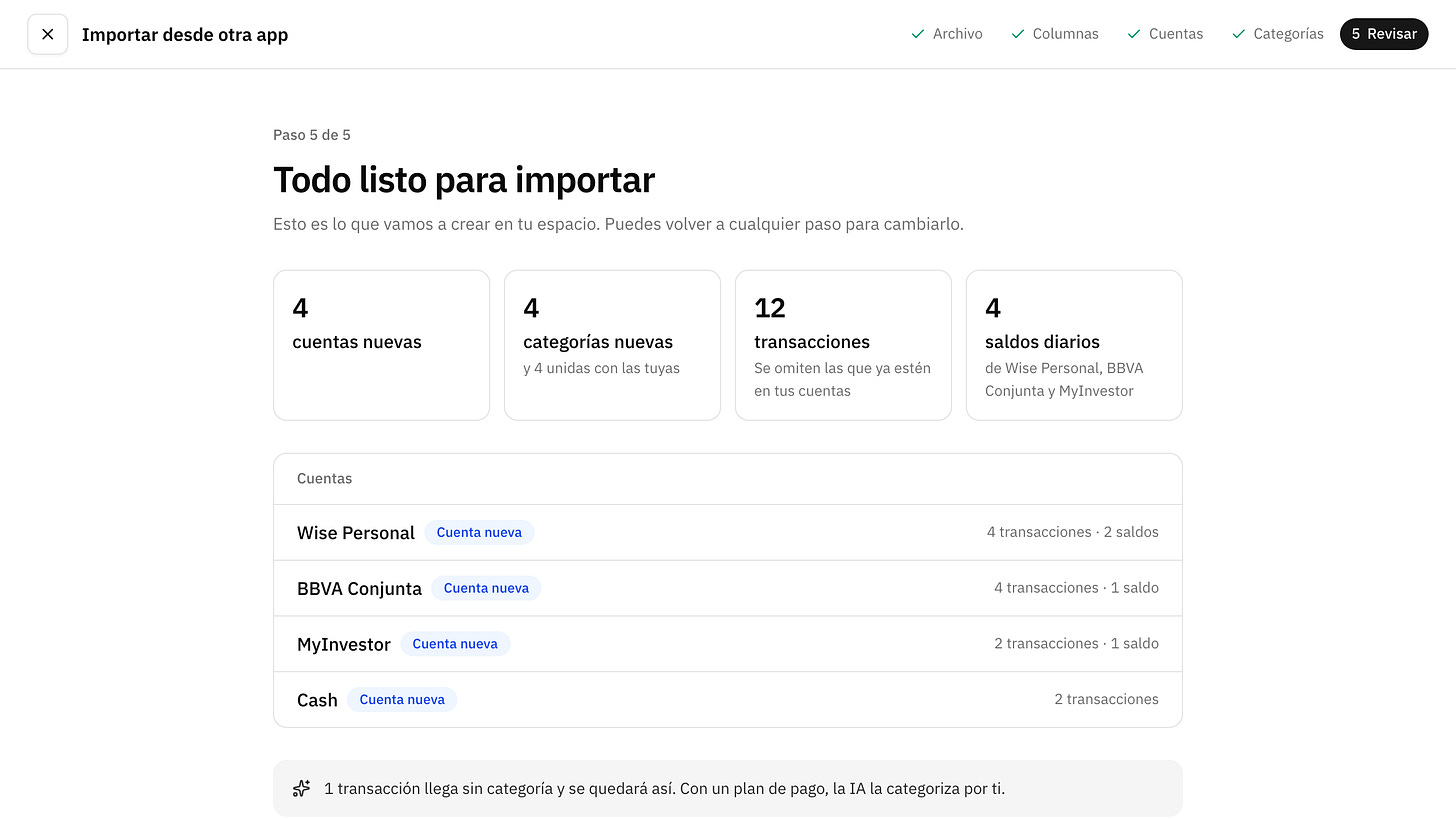Click the BBVA Conjunta account name
The image size is (1456, 819).
[x=359, y=589]
